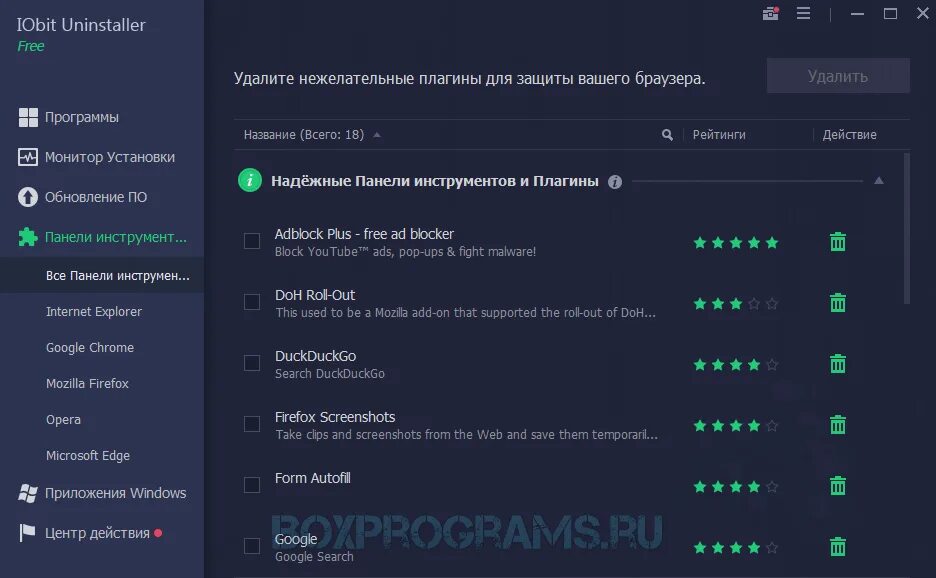Select Все Панели инструментов subitem

click(118, 276)
